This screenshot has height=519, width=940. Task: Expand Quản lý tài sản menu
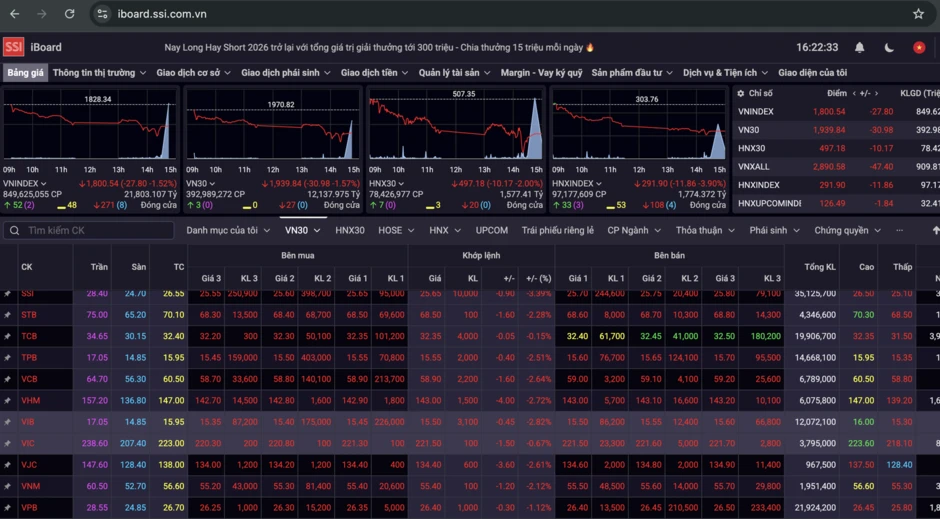pos(454,73)
